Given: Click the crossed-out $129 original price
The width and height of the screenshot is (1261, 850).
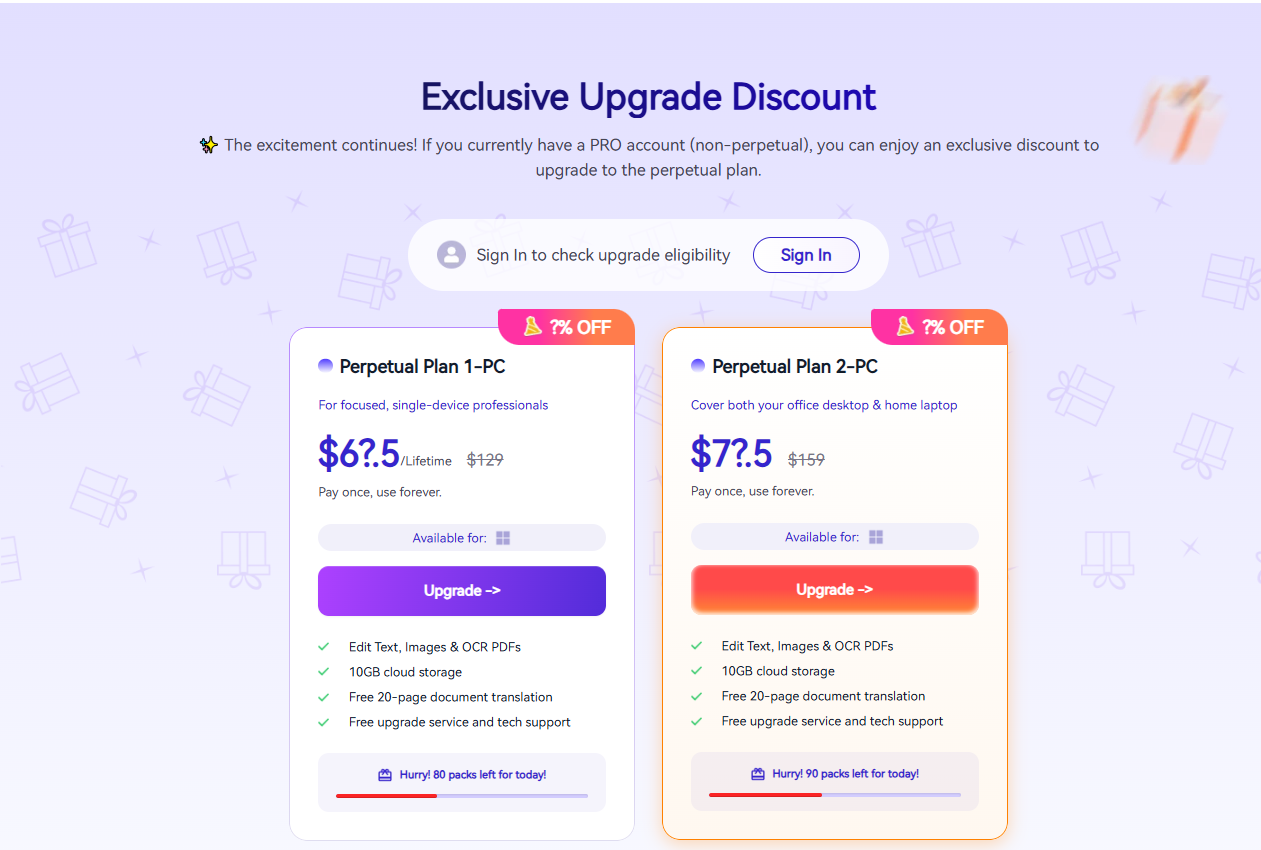Looking at the screenshot, I should (x=485, y=460).
